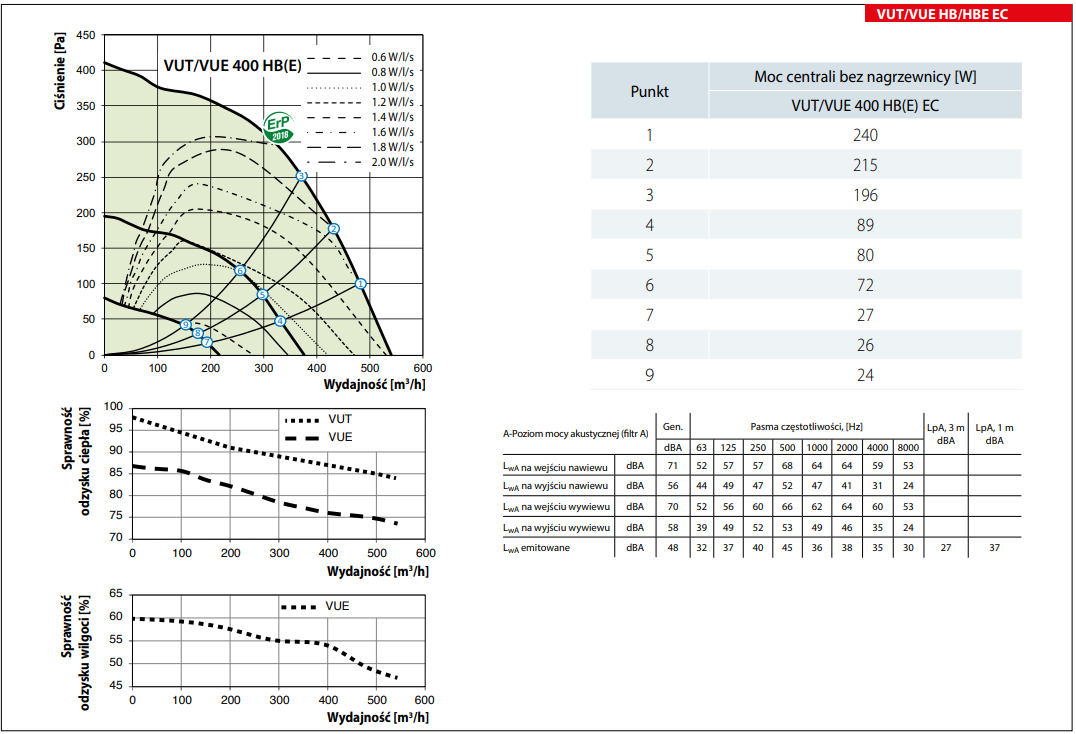The image size is (1076, 734).
Task: Click point marker 8 on the pressure chart
Action: [x=198, y=333]
